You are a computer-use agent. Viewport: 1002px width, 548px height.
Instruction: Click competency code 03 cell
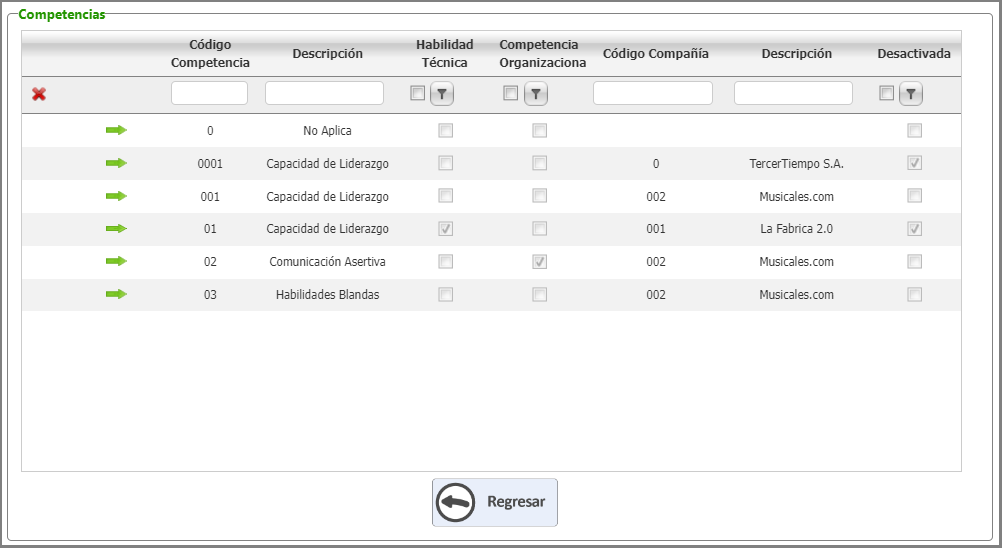(x=210, y=294)
